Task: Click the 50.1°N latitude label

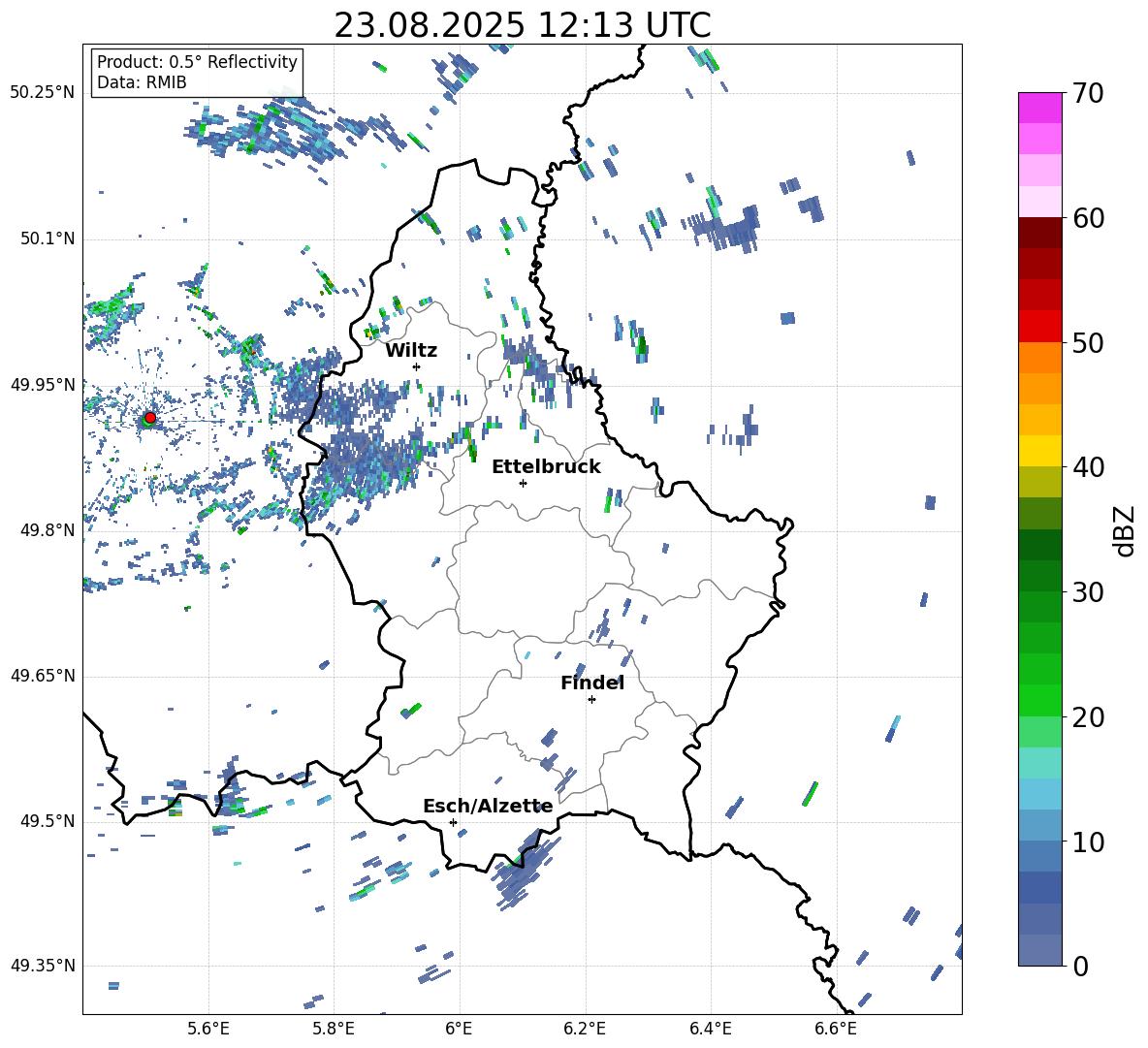Action: pyautogui.click(x=47, y=238)
